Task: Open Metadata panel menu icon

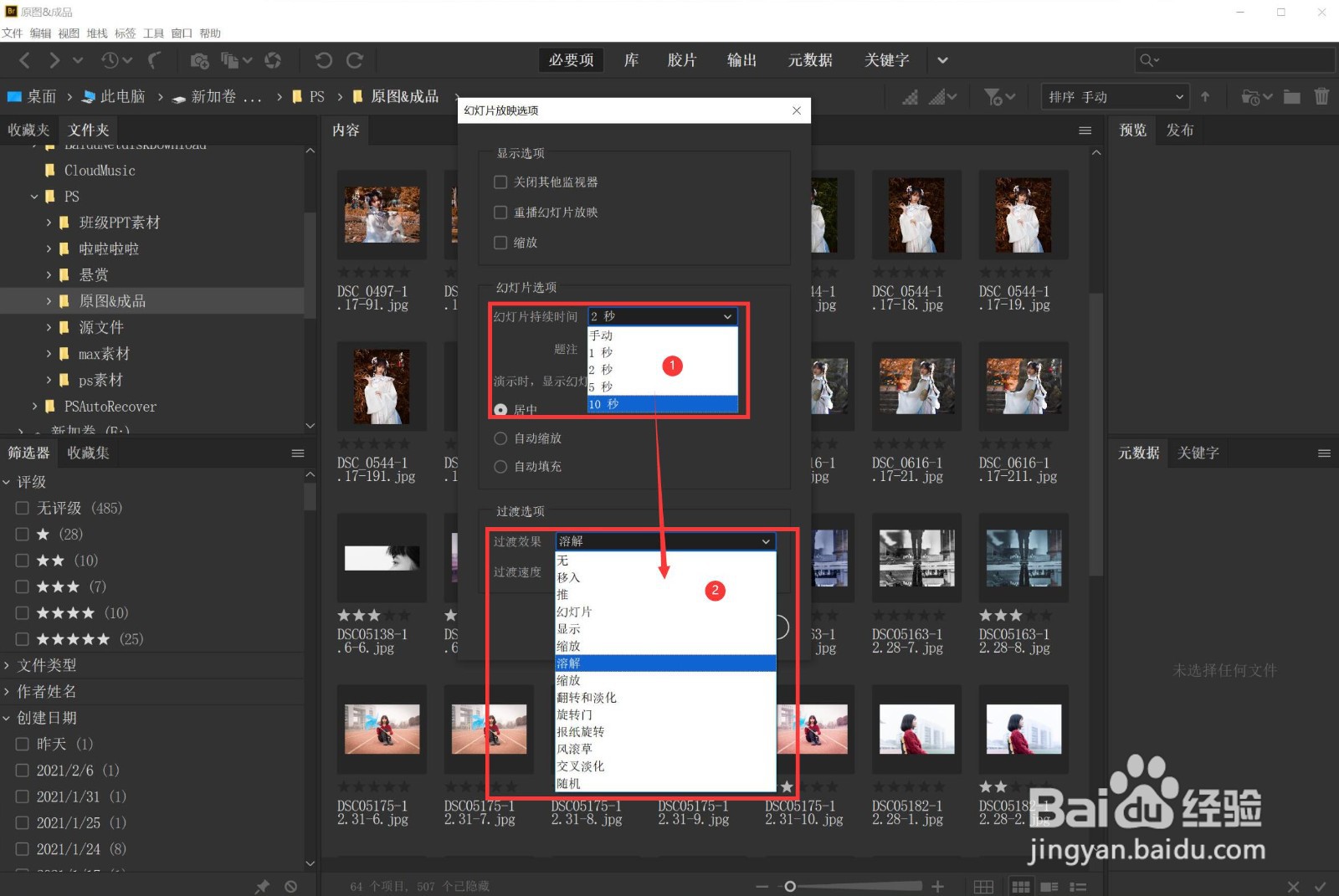Action: 1324,453
